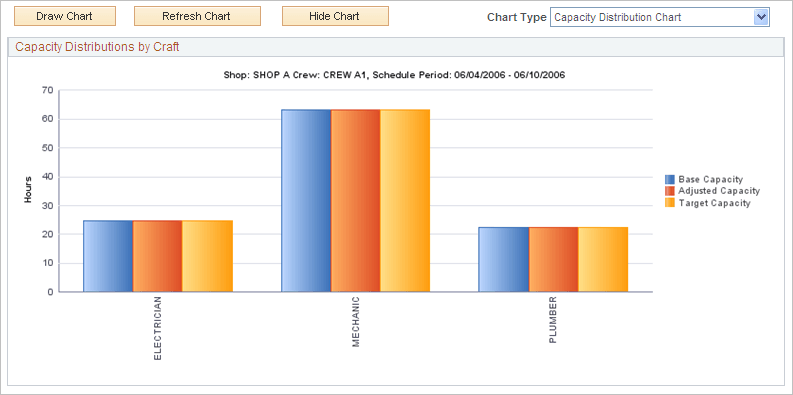Click the MECHANIC axis label

(356, 322)
